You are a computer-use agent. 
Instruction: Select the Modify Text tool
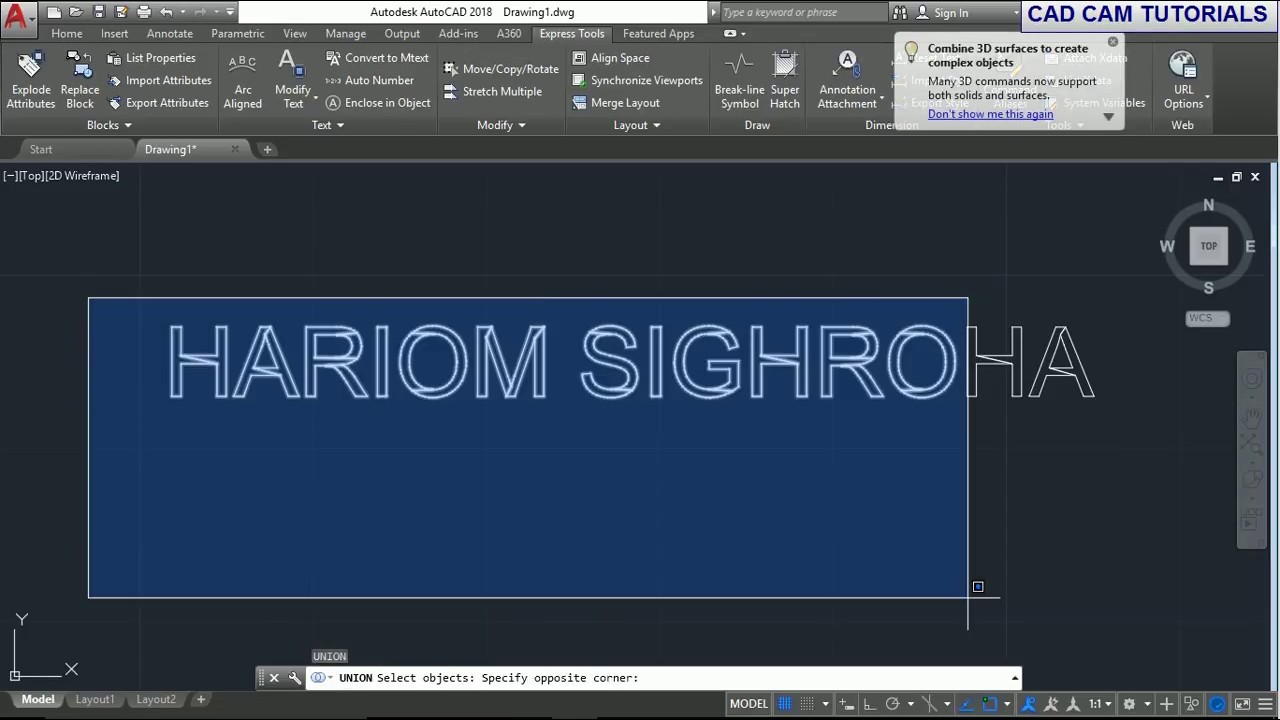pyautogui.click(x=293, y=79)
